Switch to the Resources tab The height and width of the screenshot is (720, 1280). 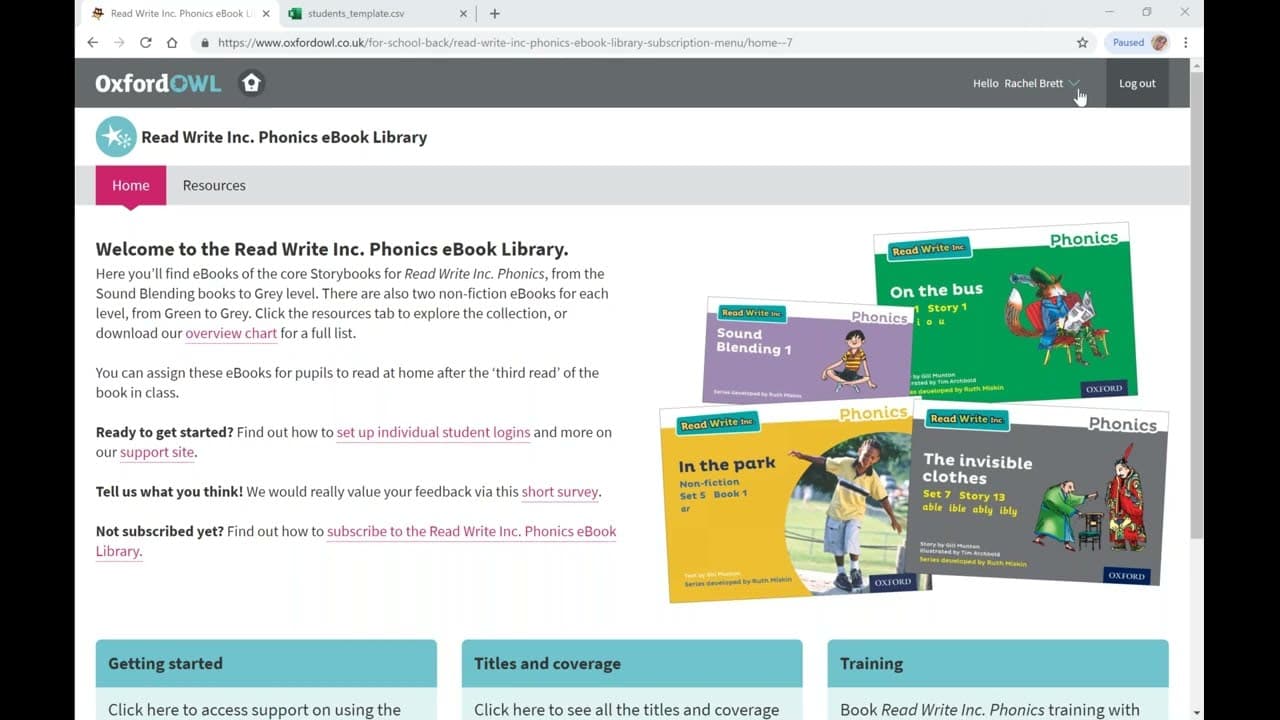point(214,185)
